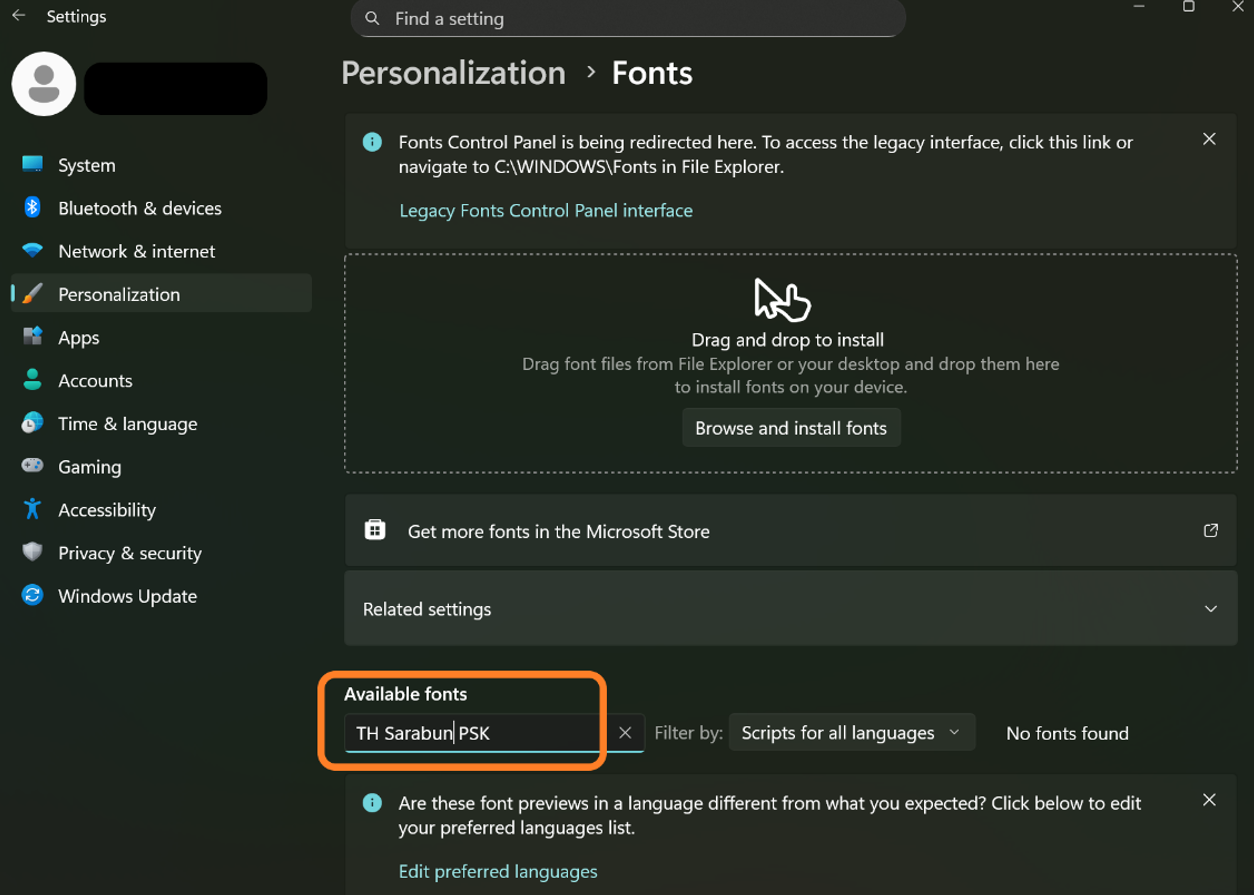Select Accounts in the sidebar

(x=95, y=380)
